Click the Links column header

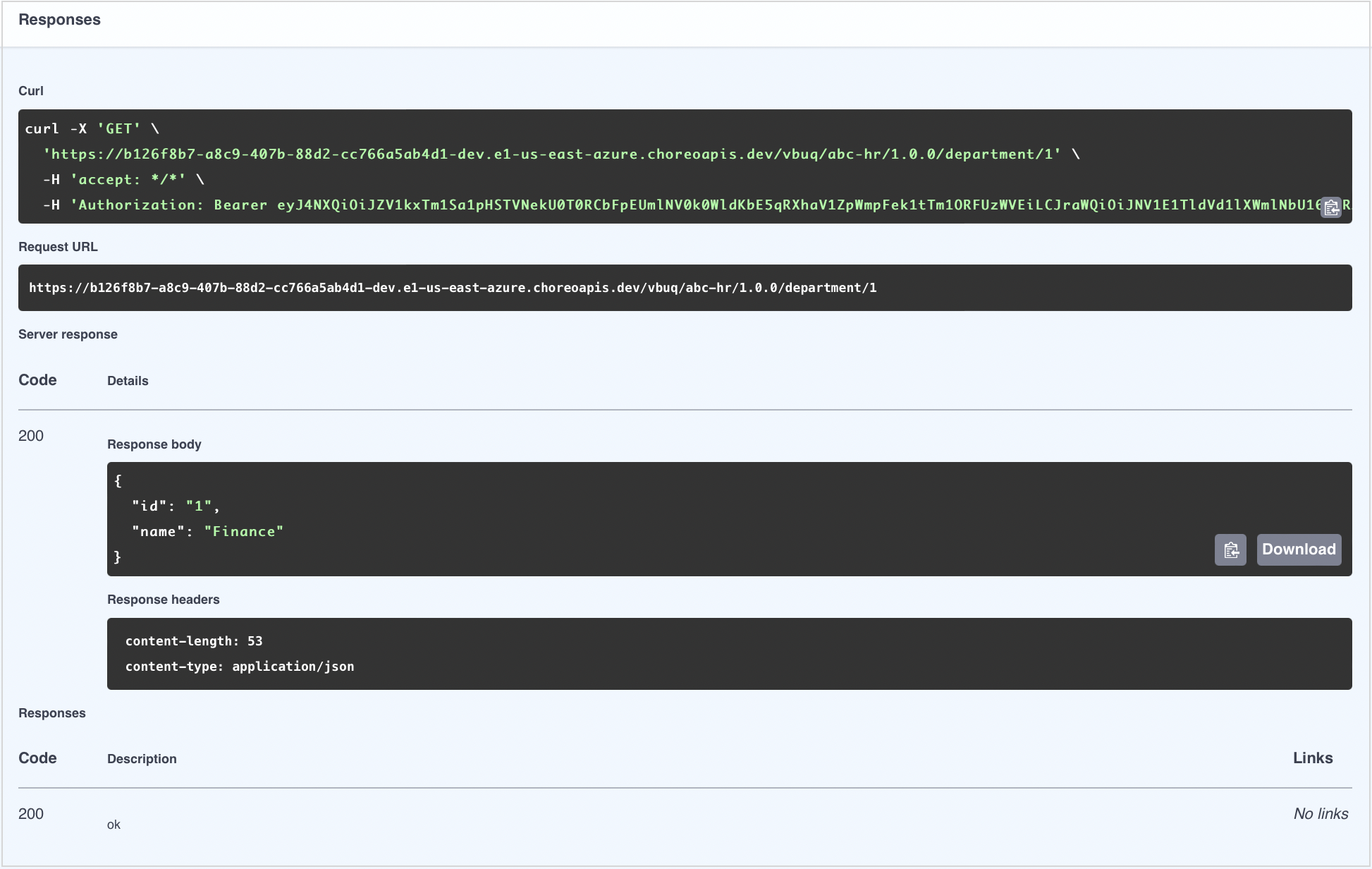click(1312, 758)
